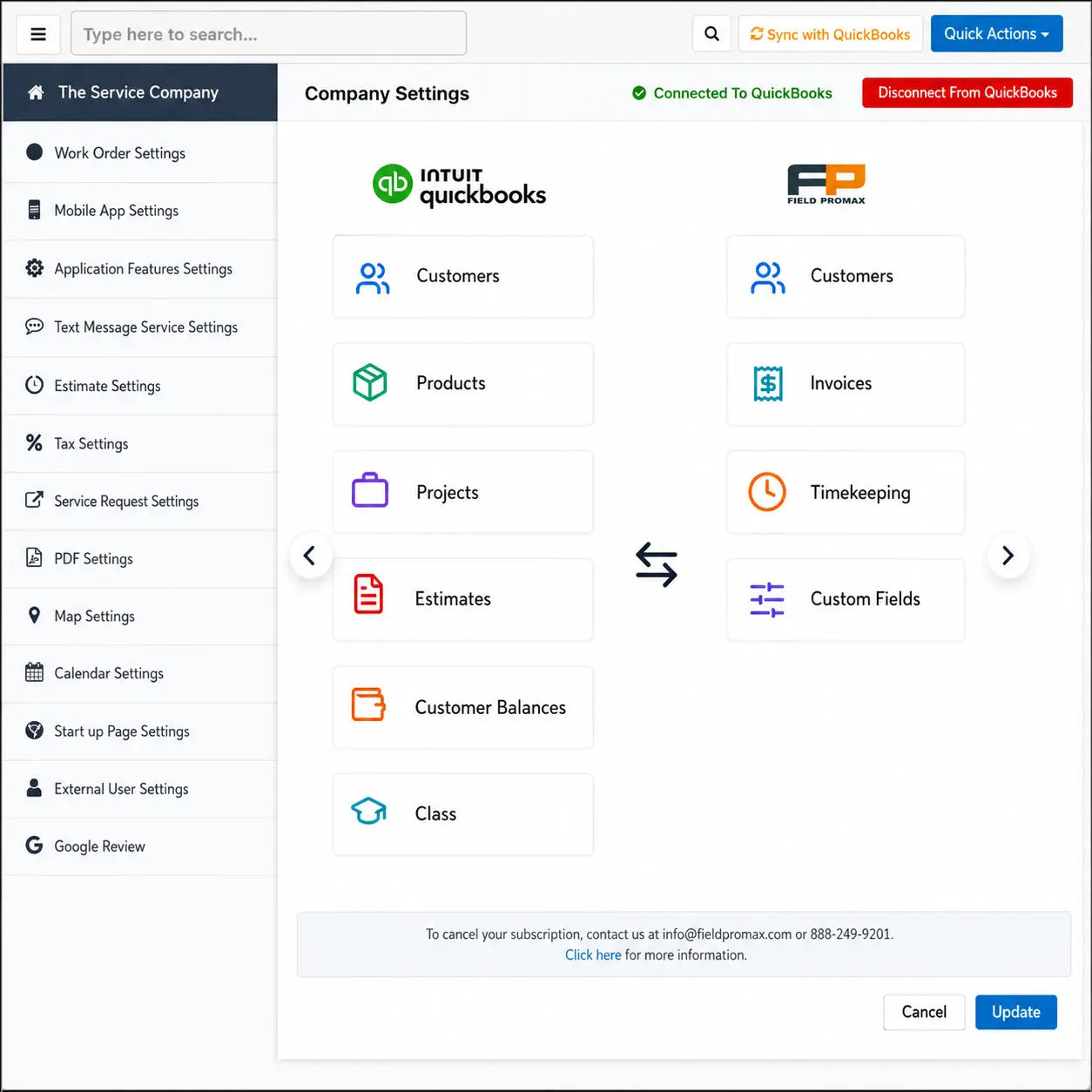Open the hamburger menu button
The width and height of the screenshot is (1092, 1092).
38,34
